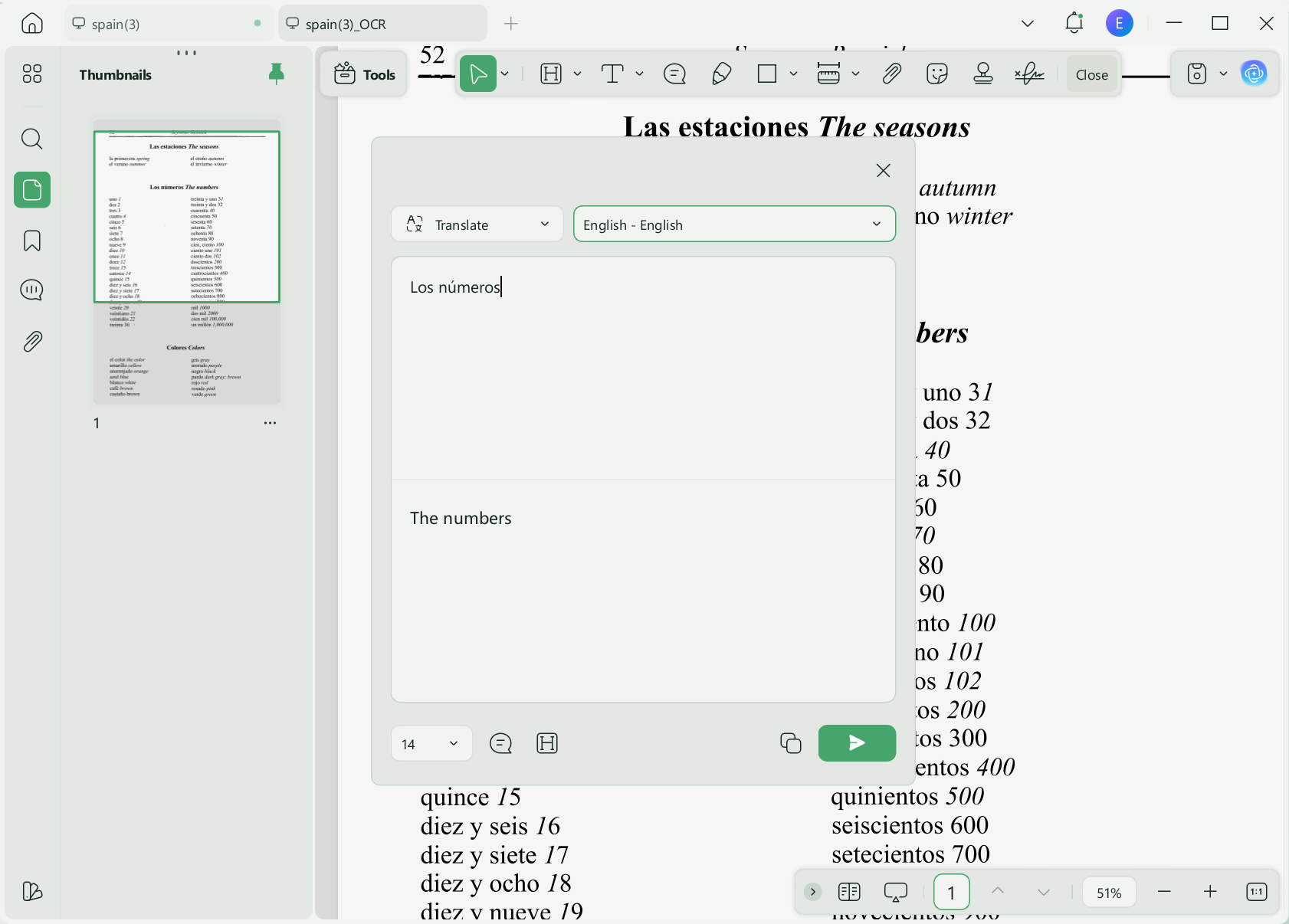This screenshot has width=1289, height=924.
Task: Open the Comments panel icon
Action: (32, 290)
